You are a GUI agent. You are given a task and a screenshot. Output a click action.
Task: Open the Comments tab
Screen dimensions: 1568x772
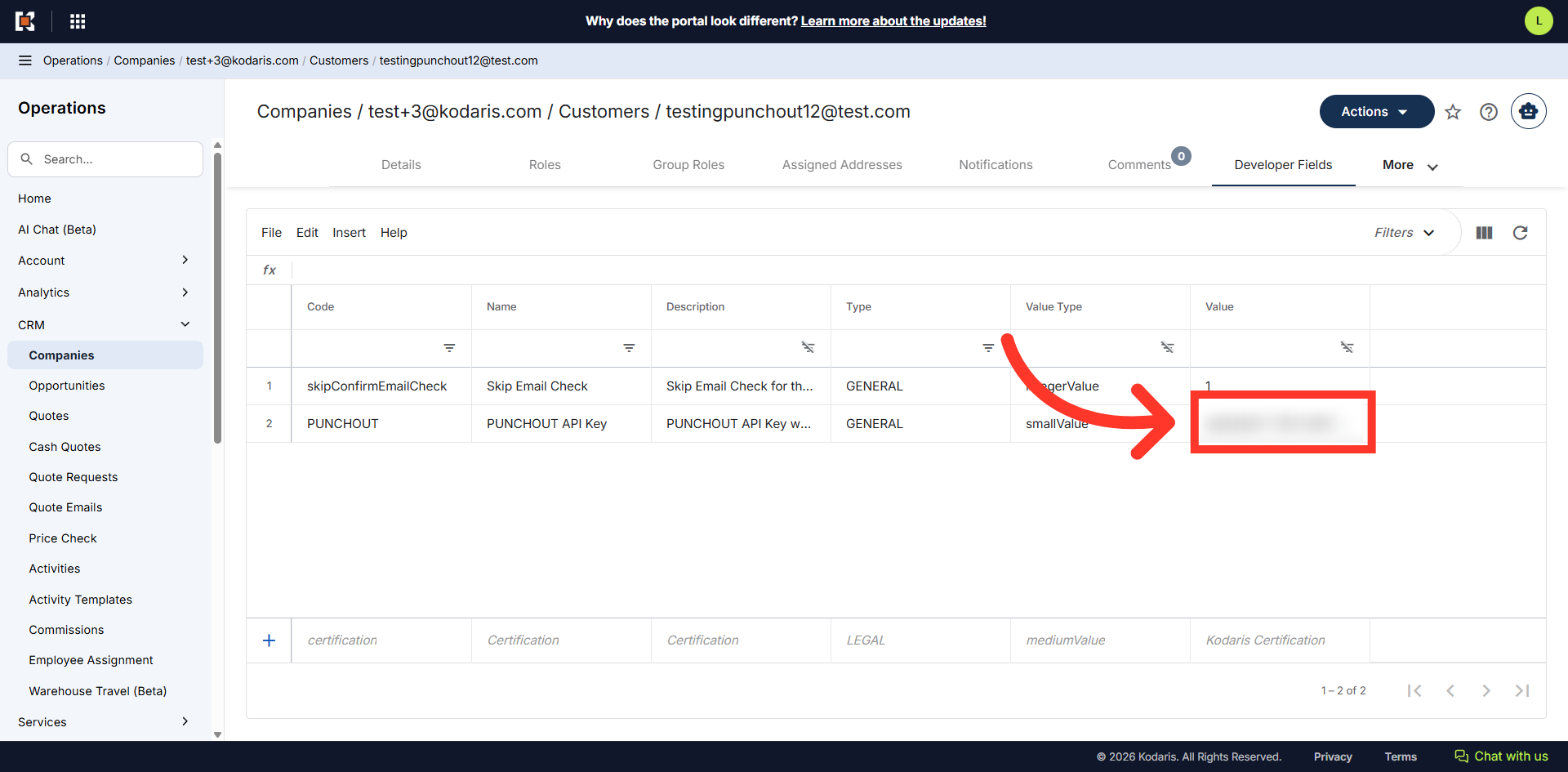tap(1139, 165)
